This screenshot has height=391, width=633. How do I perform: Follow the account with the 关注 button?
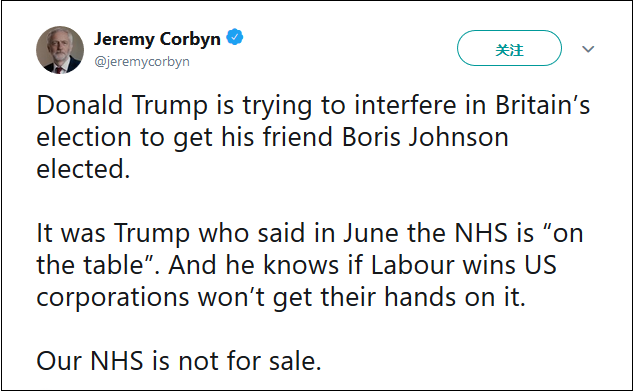click(x=509, y=48)
